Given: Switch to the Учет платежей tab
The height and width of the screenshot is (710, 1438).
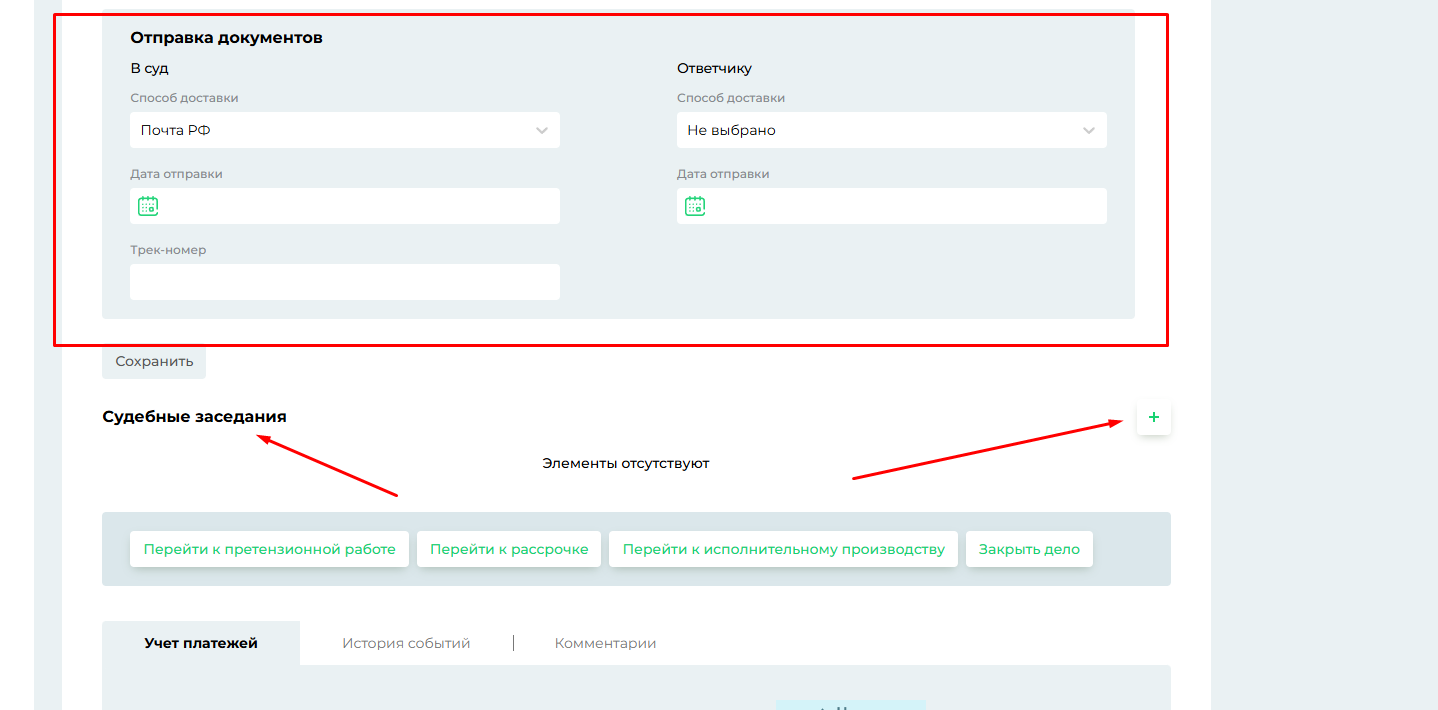Looking at the screenshot, I should pos(201,643).
